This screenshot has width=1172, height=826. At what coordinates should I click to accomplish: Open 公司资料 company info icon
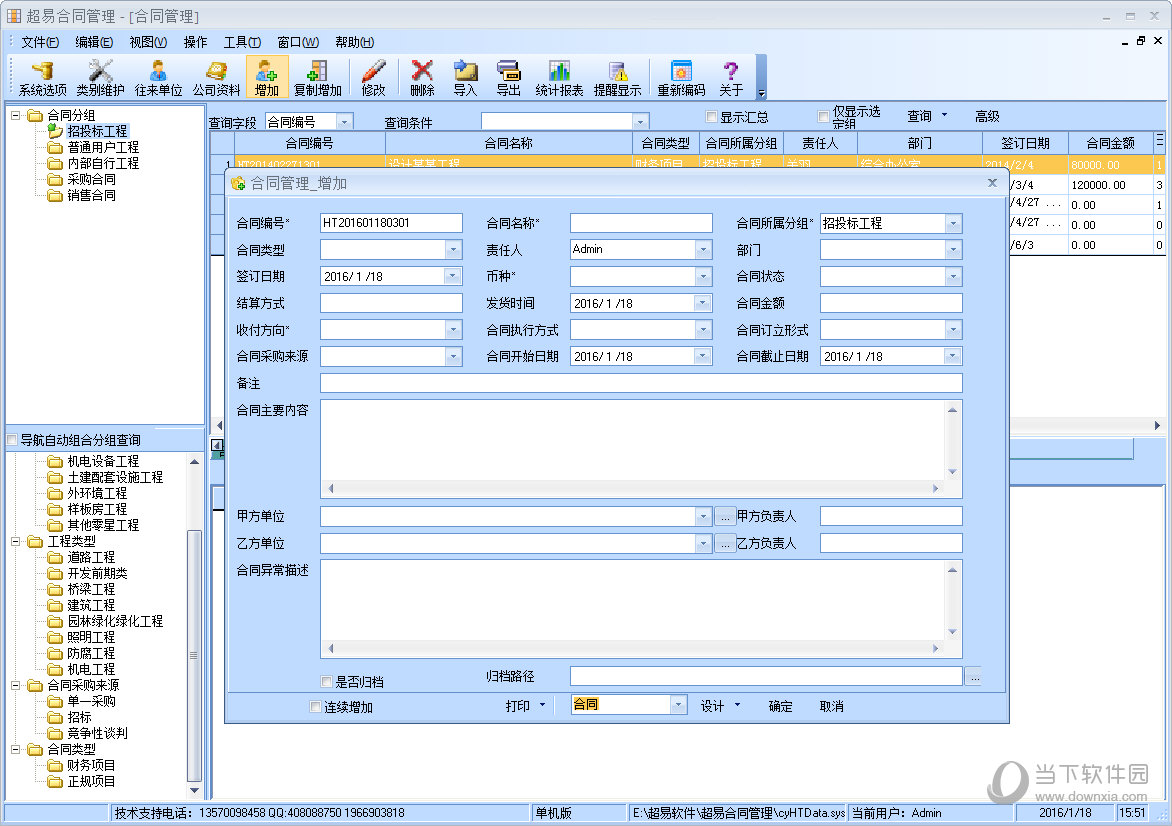coord(217,78)
